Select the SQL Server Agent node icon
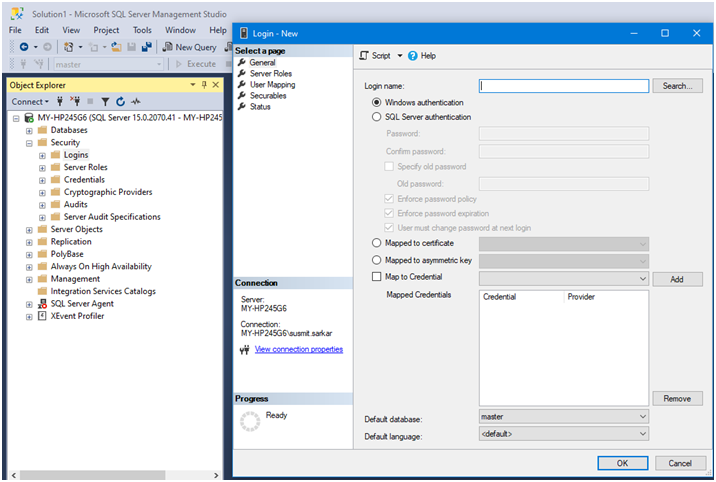716x482 pixels. (x=42, y=304)
